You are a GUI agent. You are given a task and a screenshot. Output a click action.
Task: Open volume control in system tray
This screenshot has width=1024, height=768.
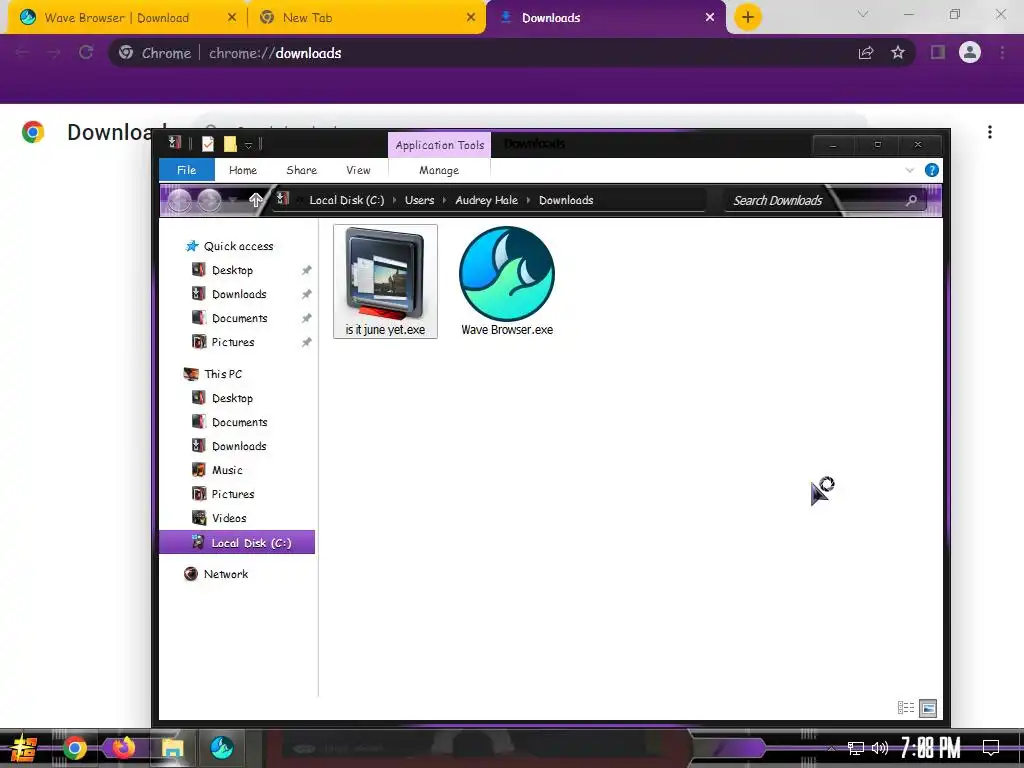880,748
